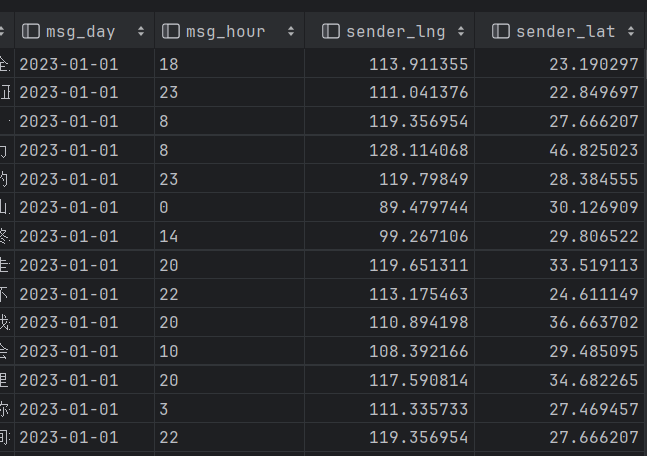Viewport: 647px width, 456px height.
Task: Select the sender_lng column header
Action: click(x=390, y=31)
